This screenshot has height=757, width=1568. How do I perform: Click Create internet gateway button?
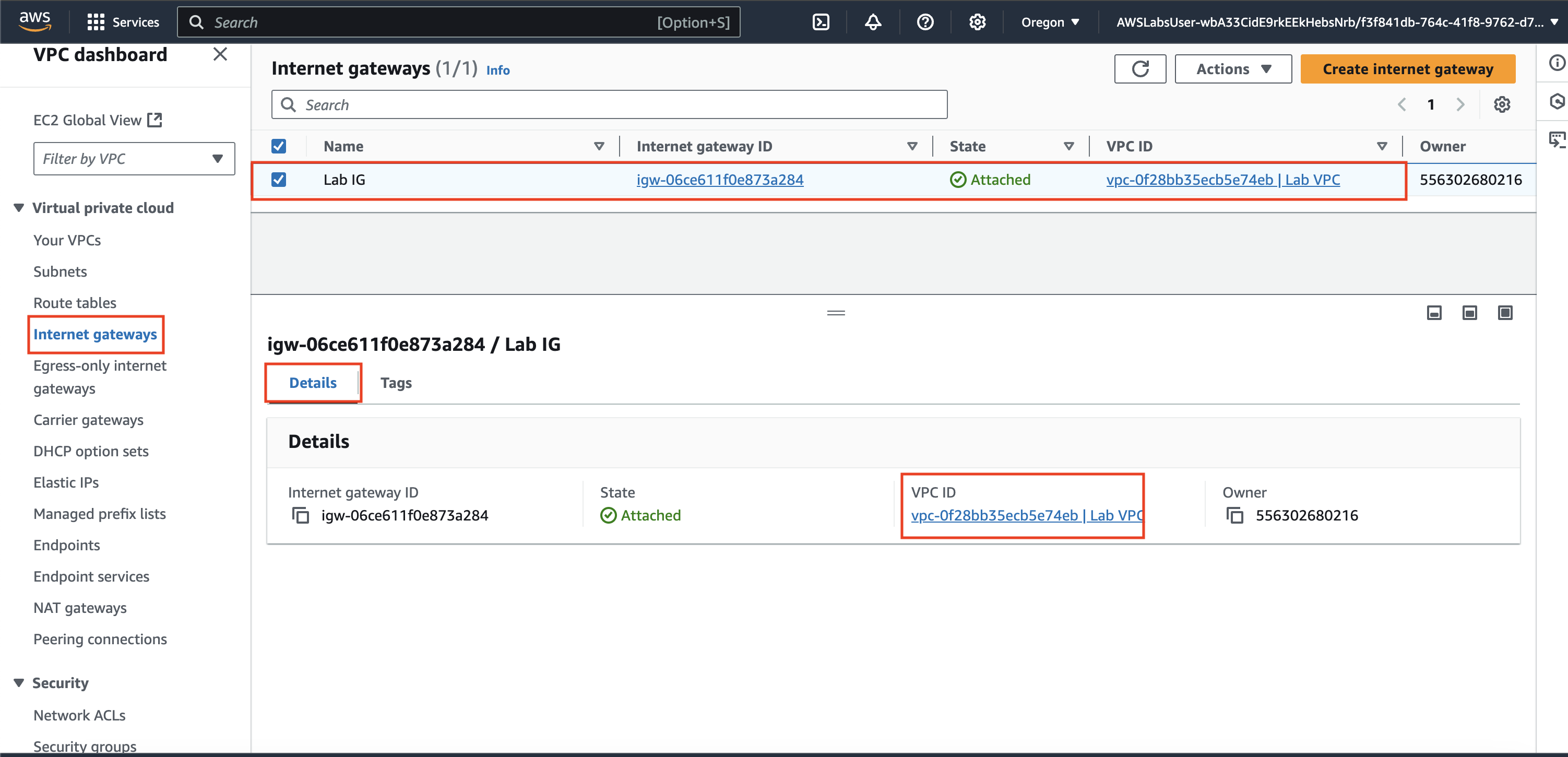coord(1407,69)
